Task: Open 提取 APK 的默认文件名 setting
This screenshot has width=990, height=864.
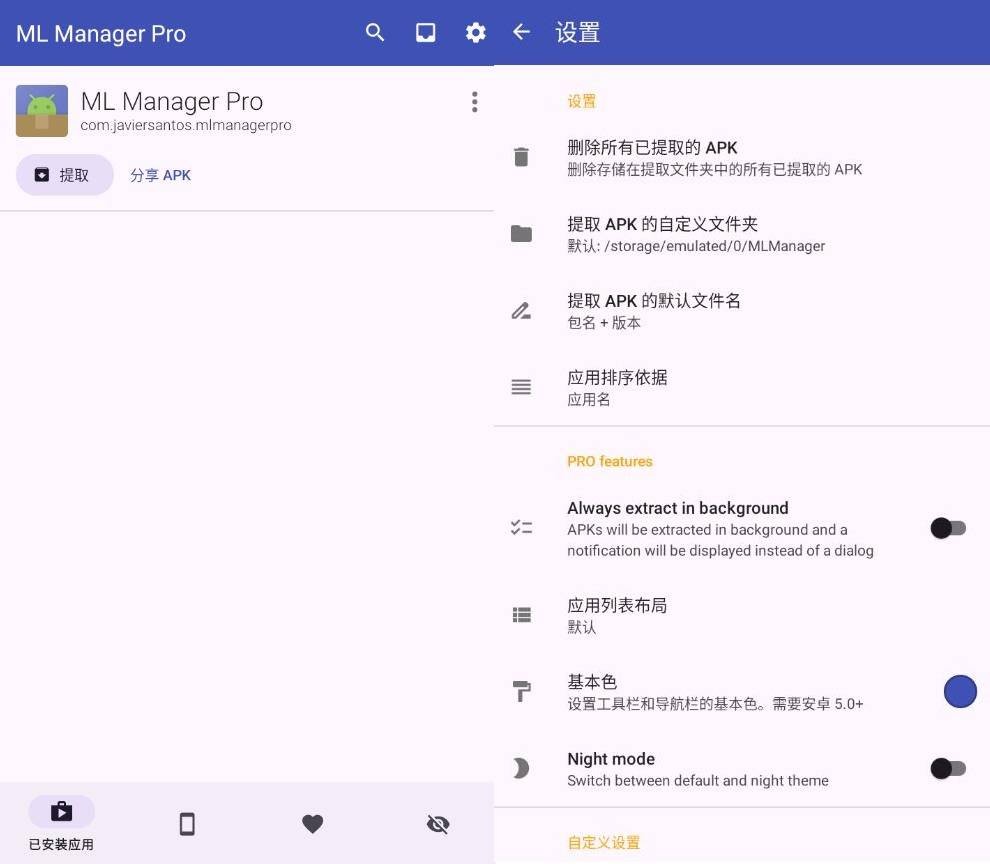Action: click(654, 310)
